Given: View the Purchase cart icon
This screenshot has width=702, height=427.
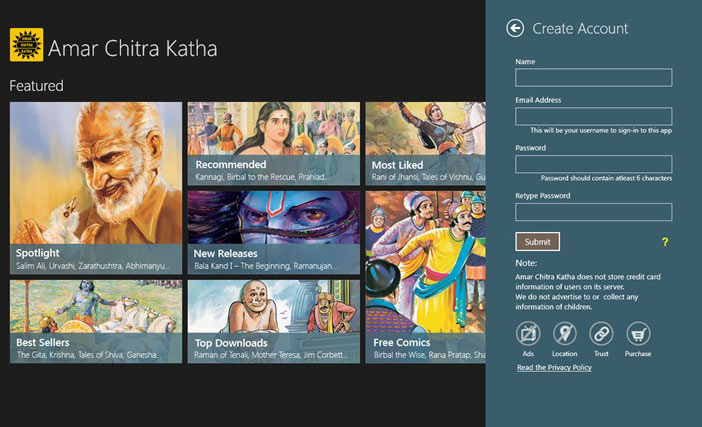Looking at the screenshot, I should coord(638,334).
